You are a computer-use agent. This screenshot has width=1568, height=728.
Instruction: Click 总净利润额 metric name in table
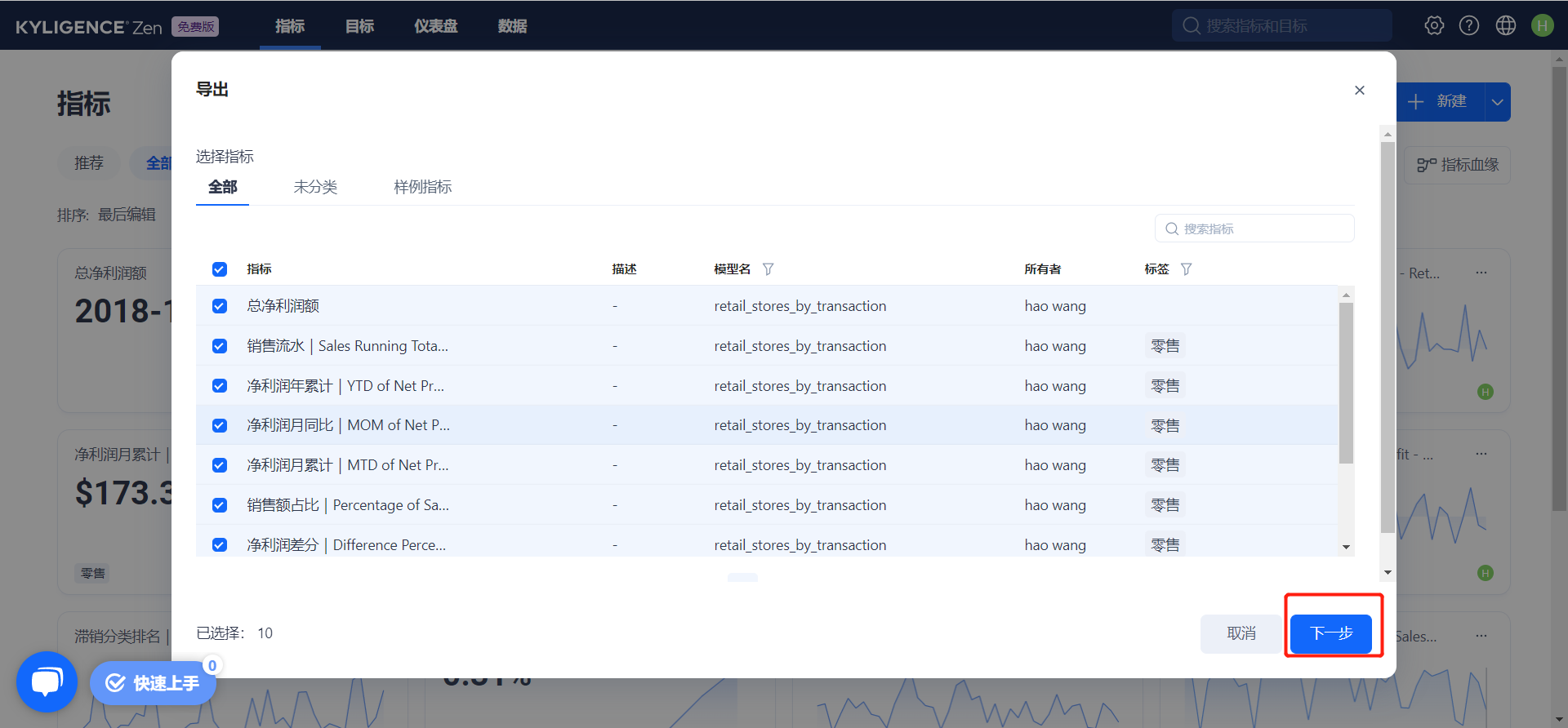click(x=283, y=306)
